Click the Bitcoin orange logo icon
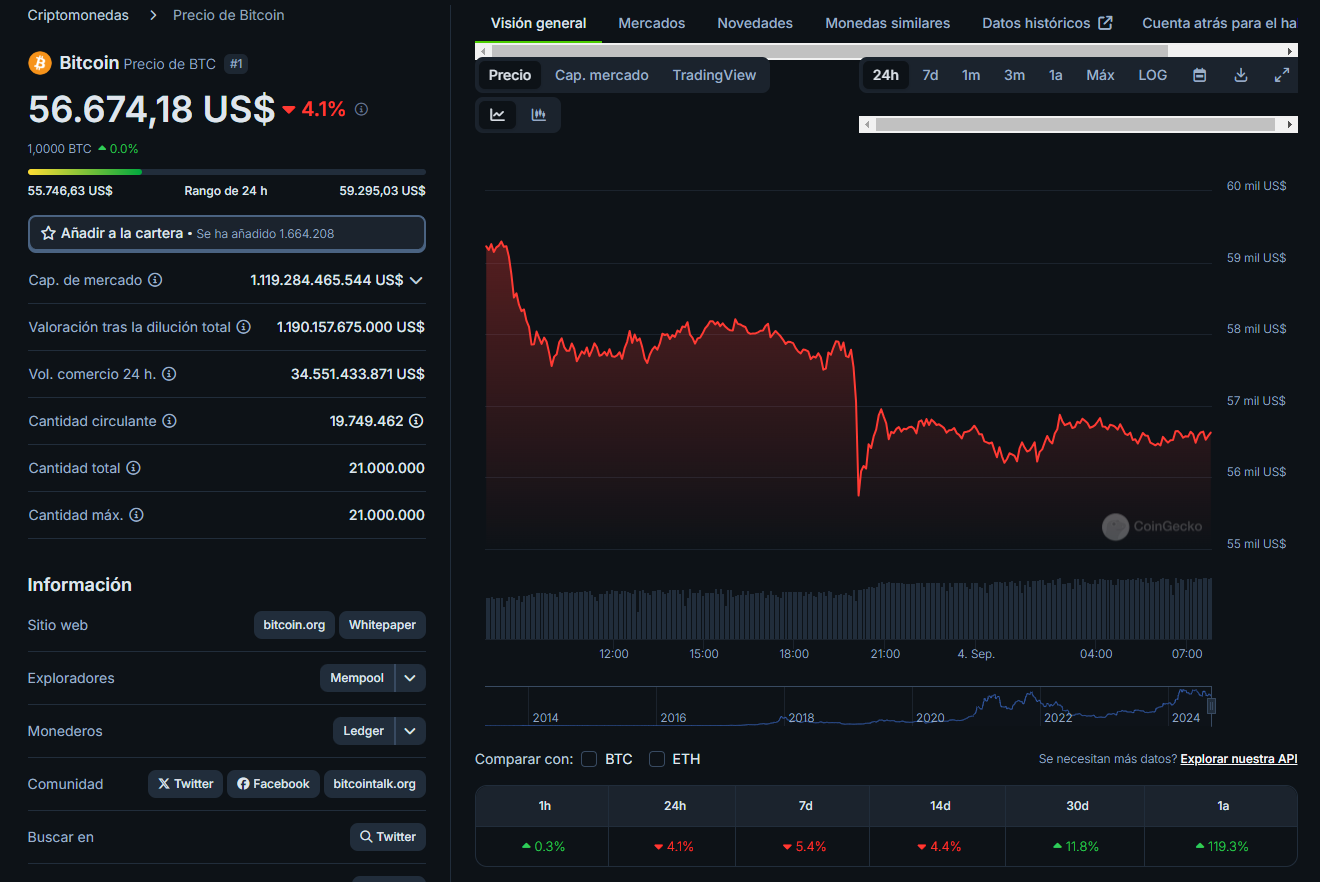This screenshot has width=1320, height=882. point(40,63)
